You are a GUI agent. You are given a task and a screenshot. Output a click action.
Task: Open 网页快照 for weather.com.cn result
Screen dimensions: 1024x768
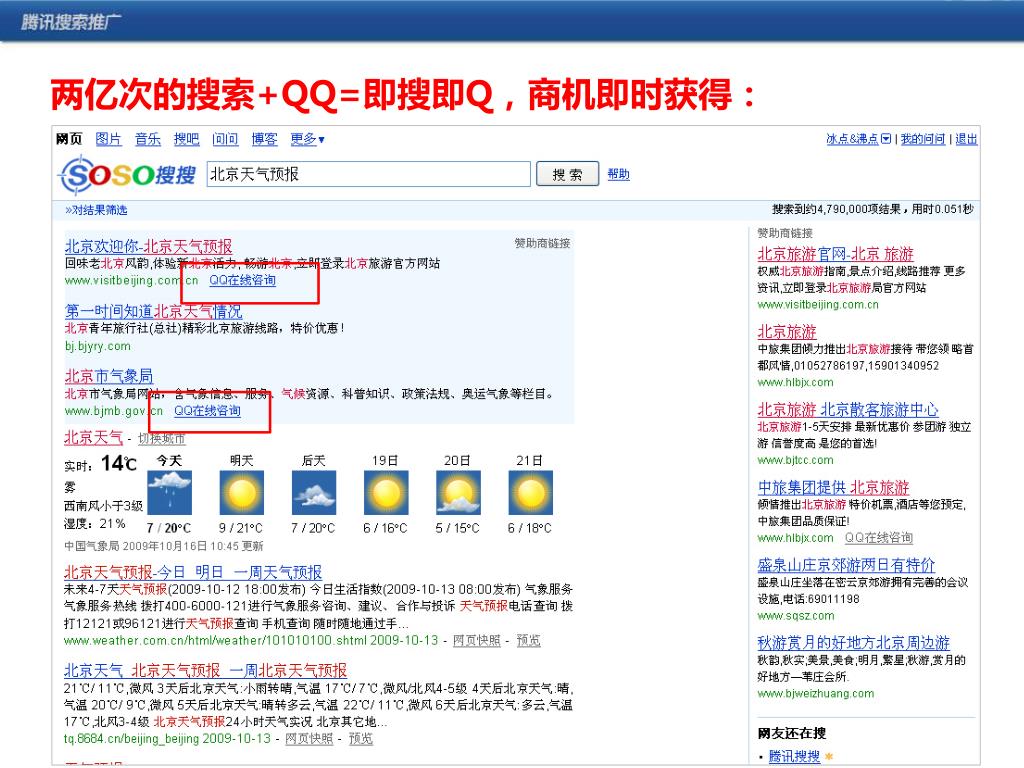(x=477, y=641)
